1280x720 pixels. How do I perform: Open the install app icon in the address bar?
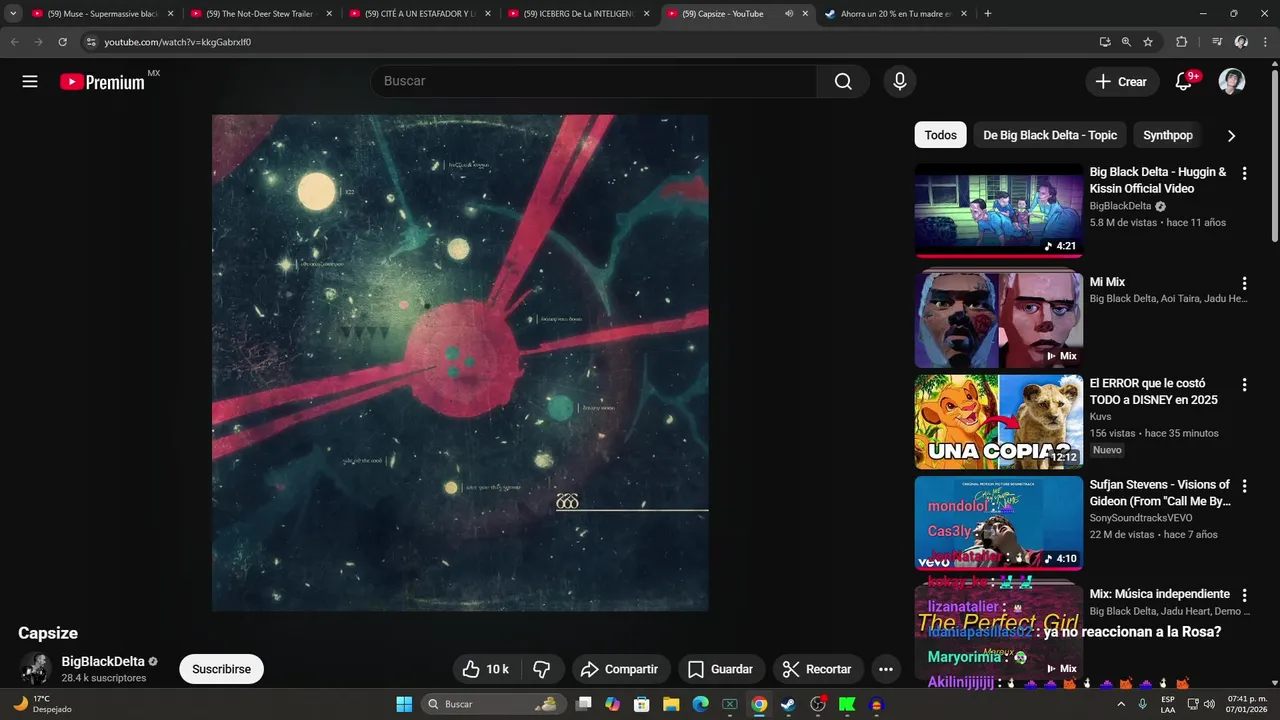pos(1104,42)
